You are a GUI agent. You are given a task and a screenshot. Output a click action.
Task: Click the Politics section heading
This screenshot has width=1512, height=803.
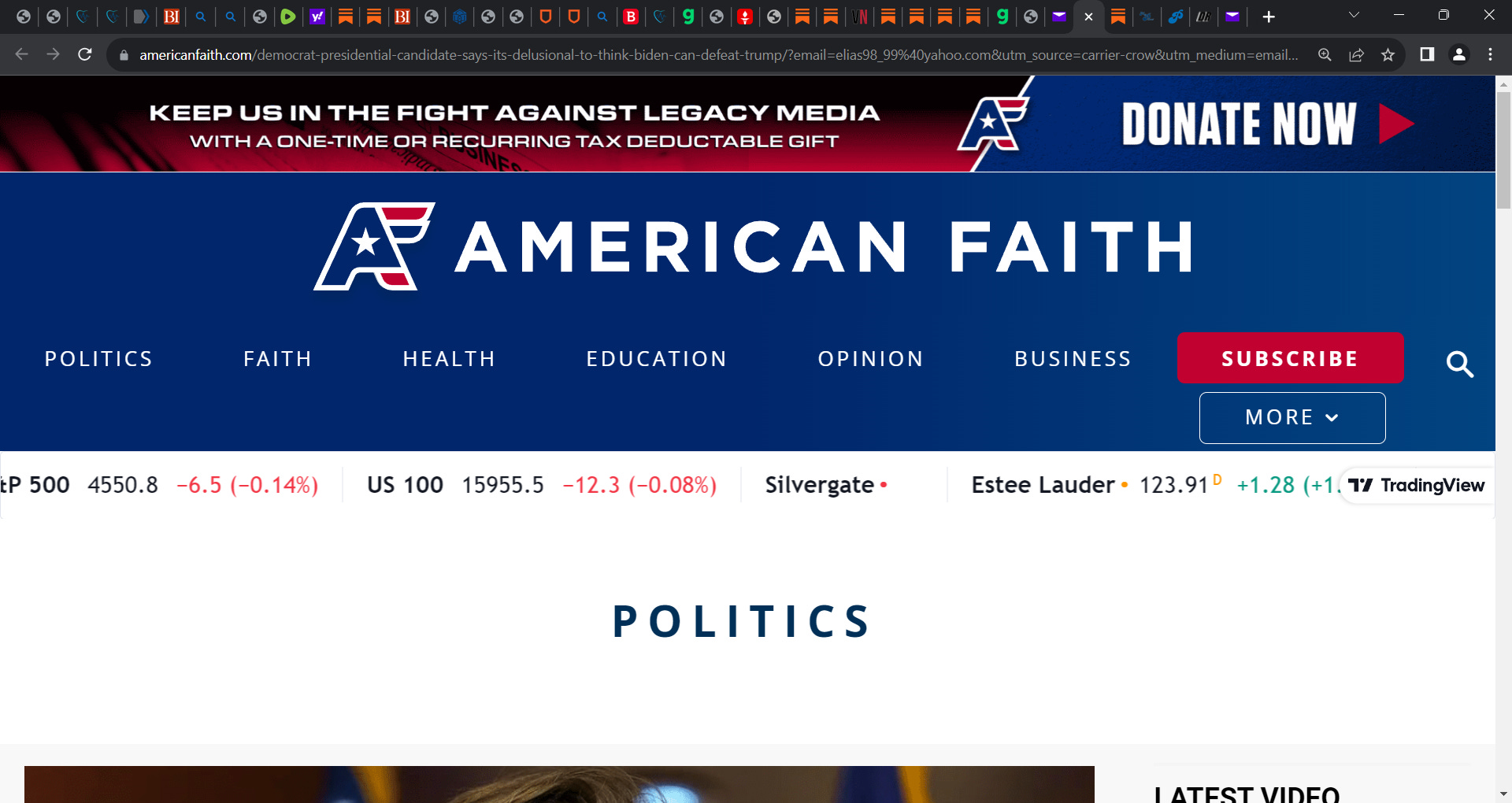(742, 621)
